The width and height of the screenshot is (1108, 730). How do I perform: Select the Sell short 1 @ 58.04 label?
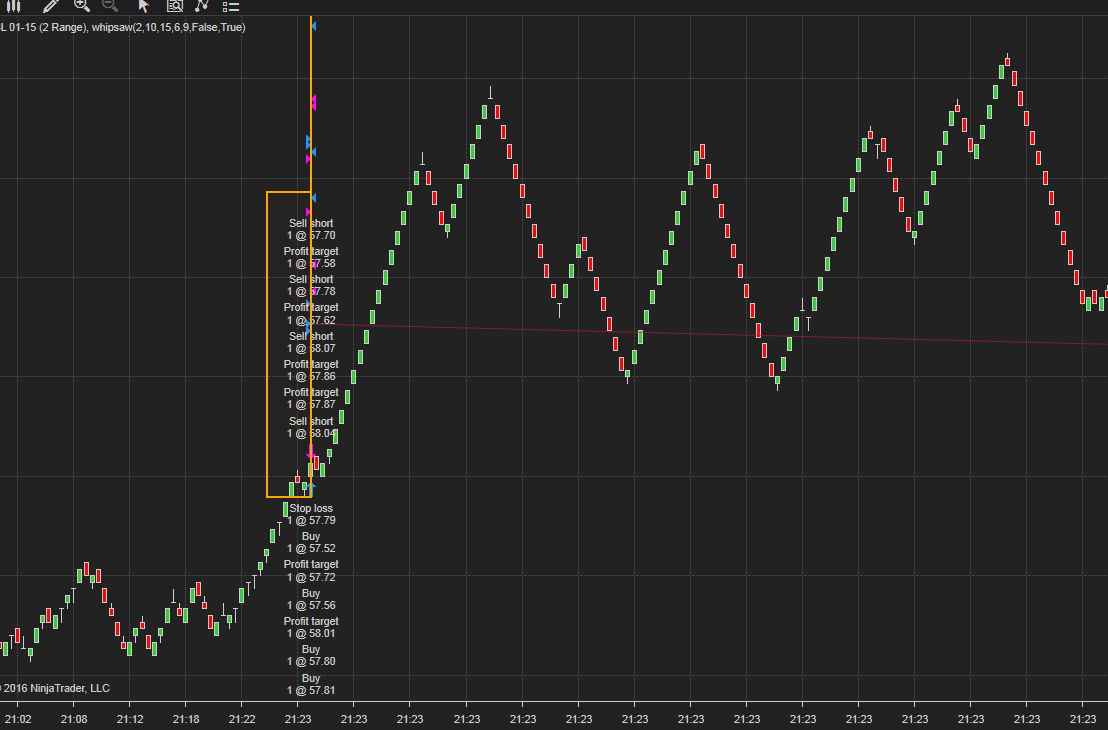pos(311,427)
